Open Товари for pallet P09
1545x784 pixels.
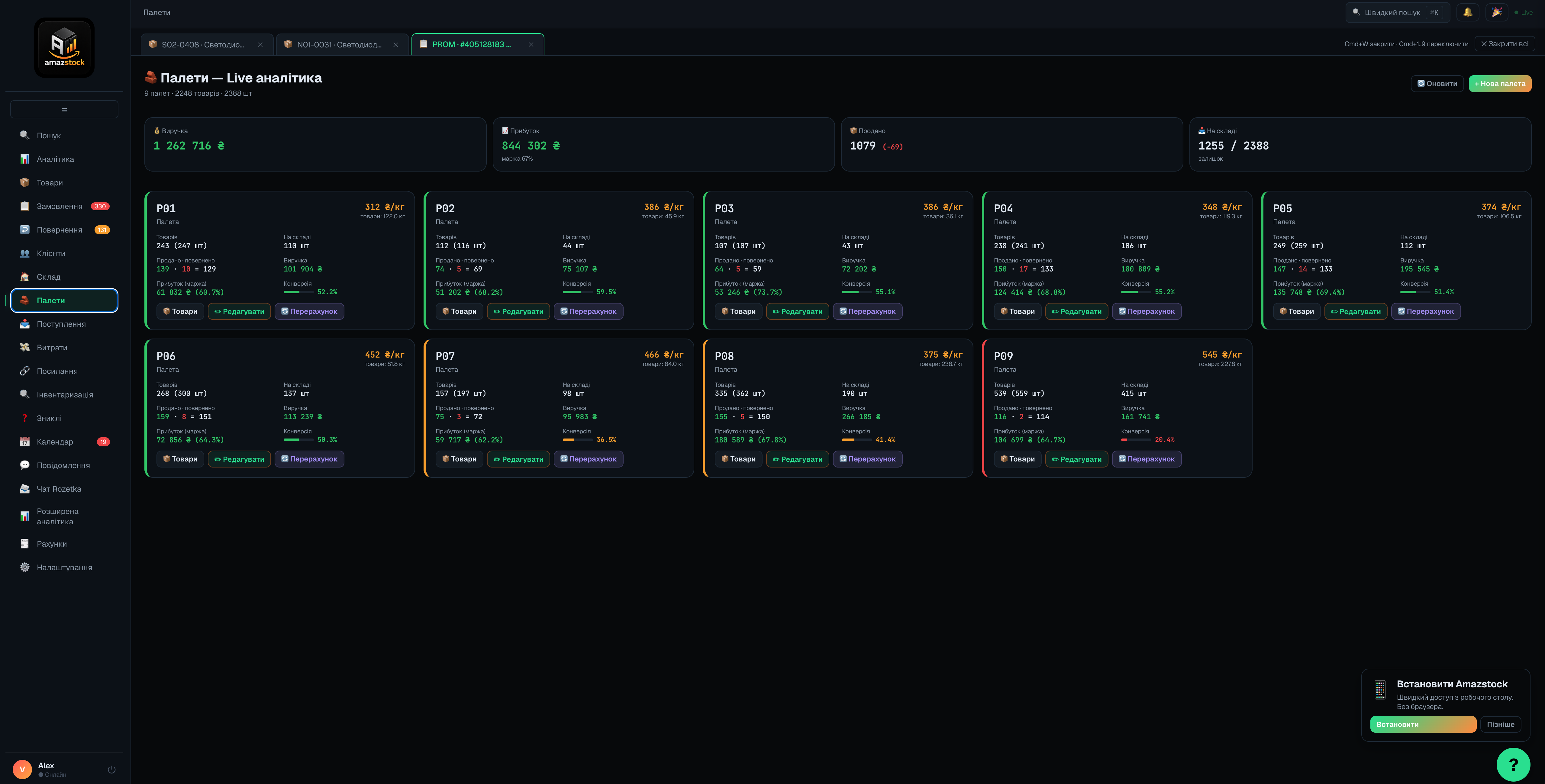click(x=1018, y=459)
